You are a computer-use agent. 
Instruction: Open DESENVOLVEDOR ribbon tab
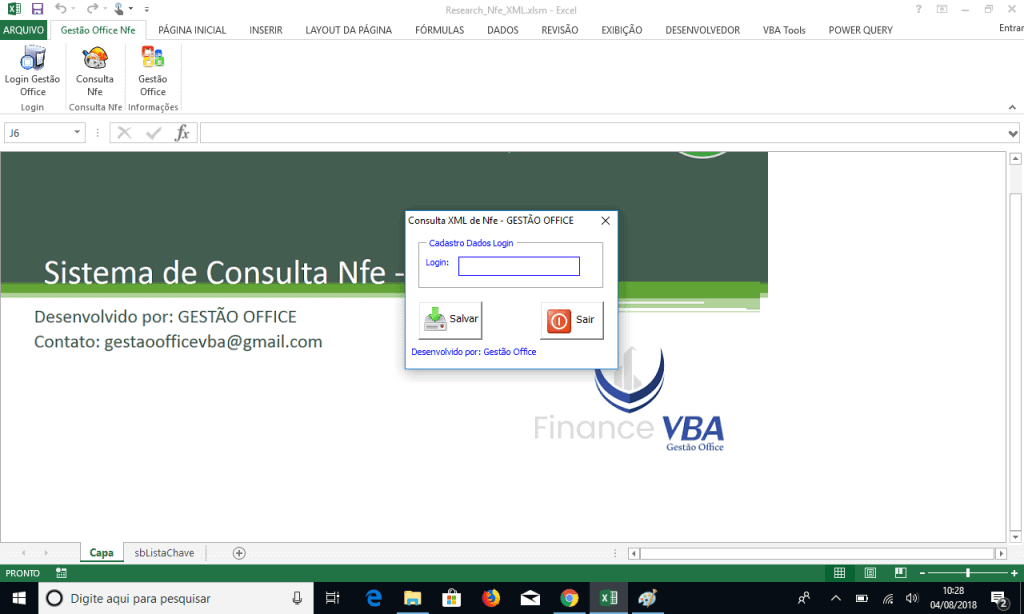pos(703,30)
